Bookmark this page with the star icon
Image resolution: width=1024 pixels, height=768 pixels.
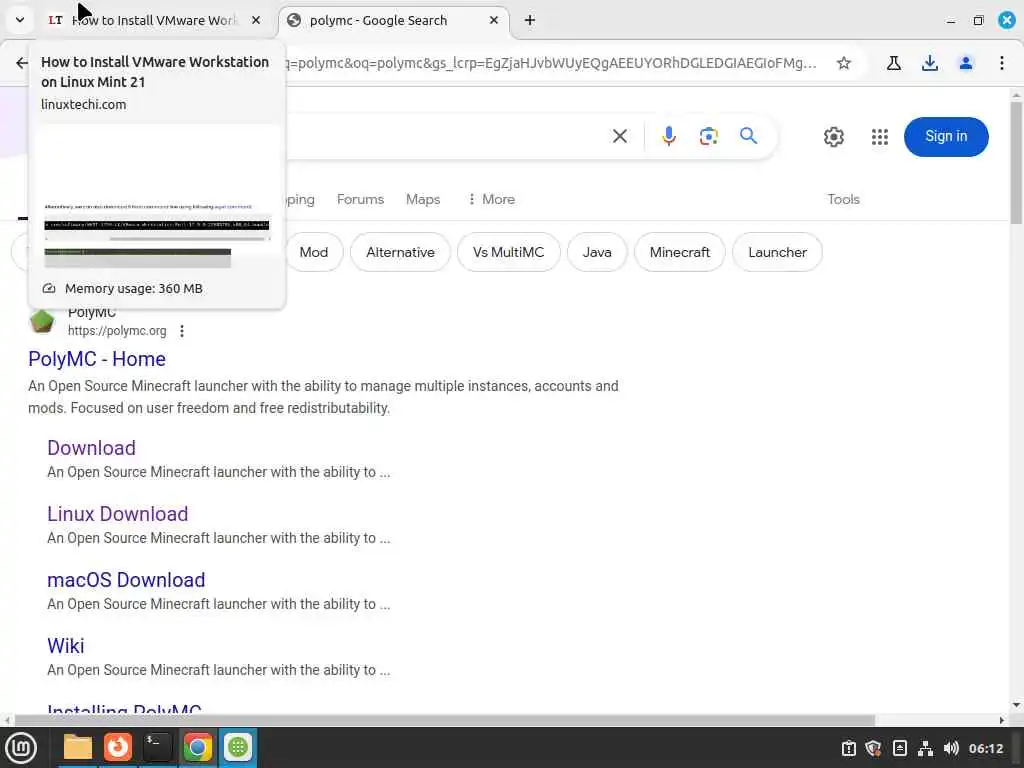click(844, 63)
